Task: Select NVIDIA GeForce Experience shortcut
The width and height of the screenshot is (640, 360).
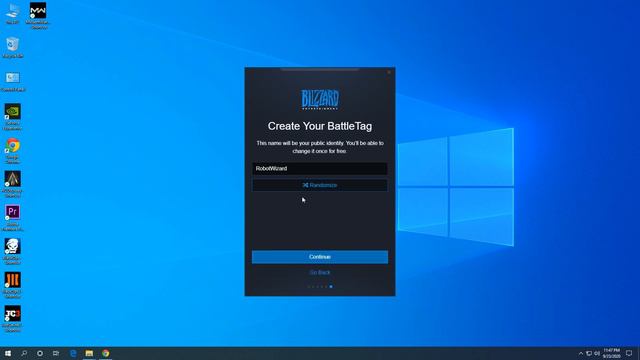Action: point(13,117)
